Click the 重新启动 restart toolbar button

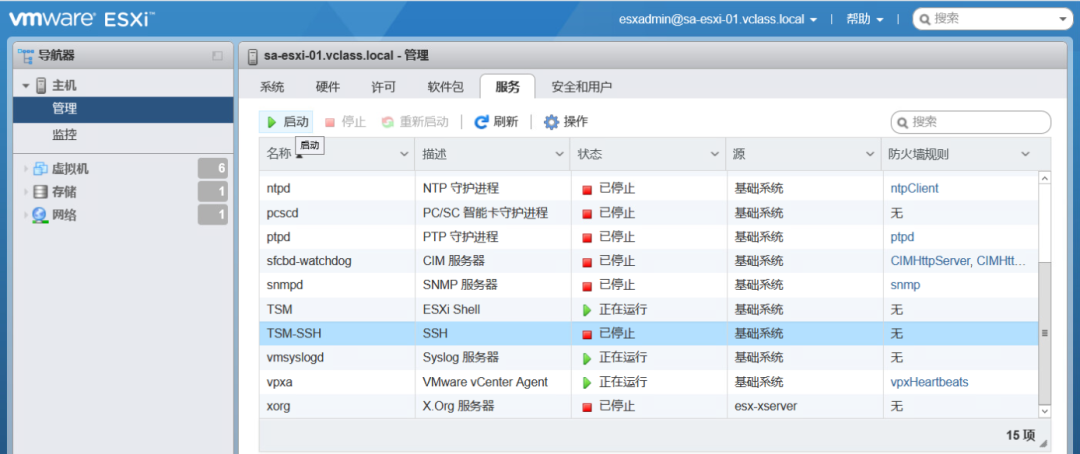415,122
